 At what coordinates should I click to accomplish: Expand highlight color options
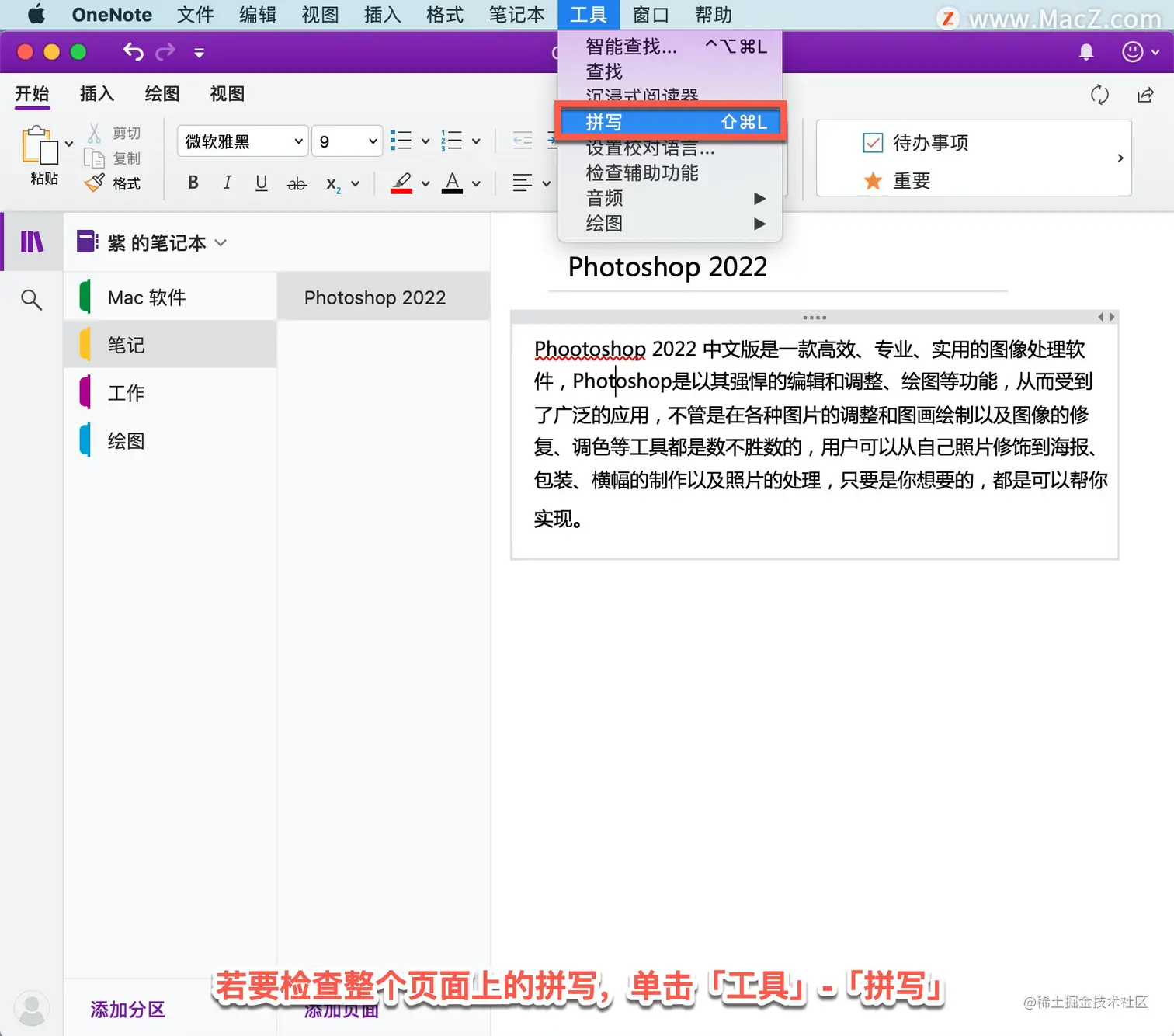click(x=425, y=184)
